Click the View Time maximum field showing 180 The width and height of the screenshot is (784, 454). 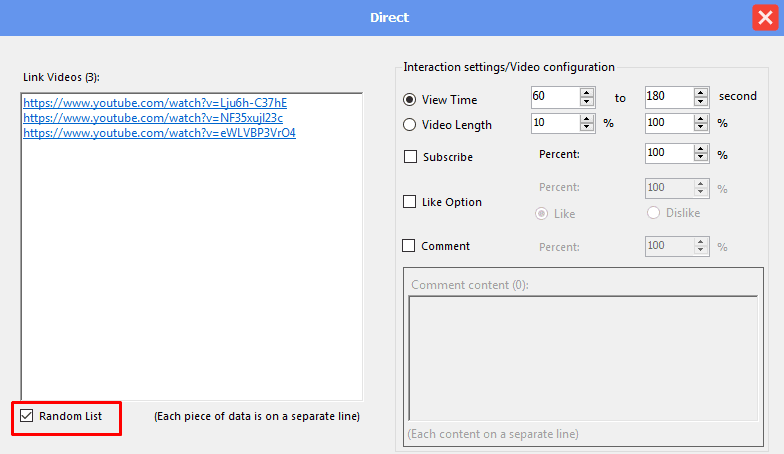pyautogui.click(x=670, y=96)
